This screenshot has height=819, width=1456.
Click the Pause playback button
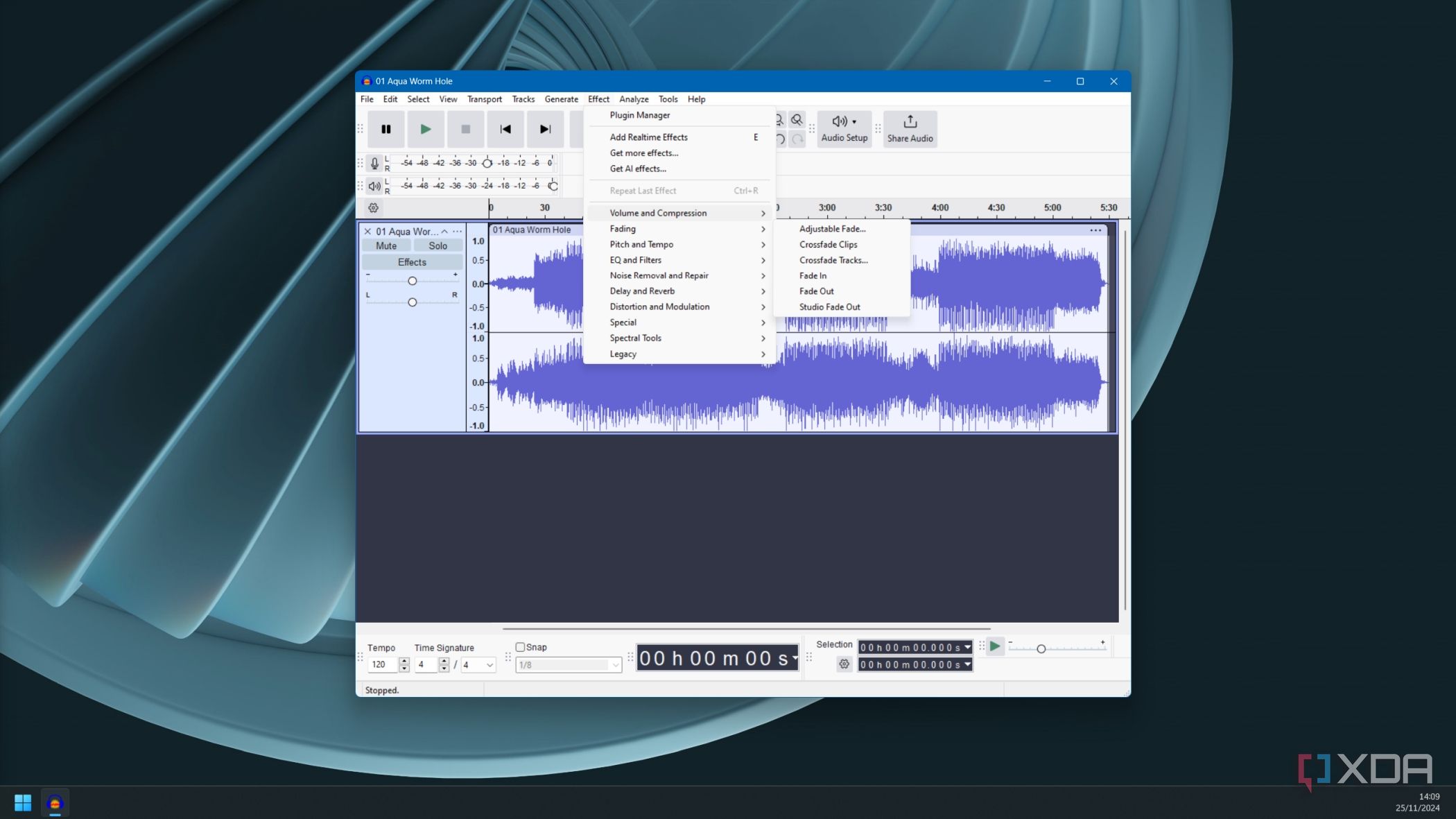pyautogui.click(x=386, y=129)
